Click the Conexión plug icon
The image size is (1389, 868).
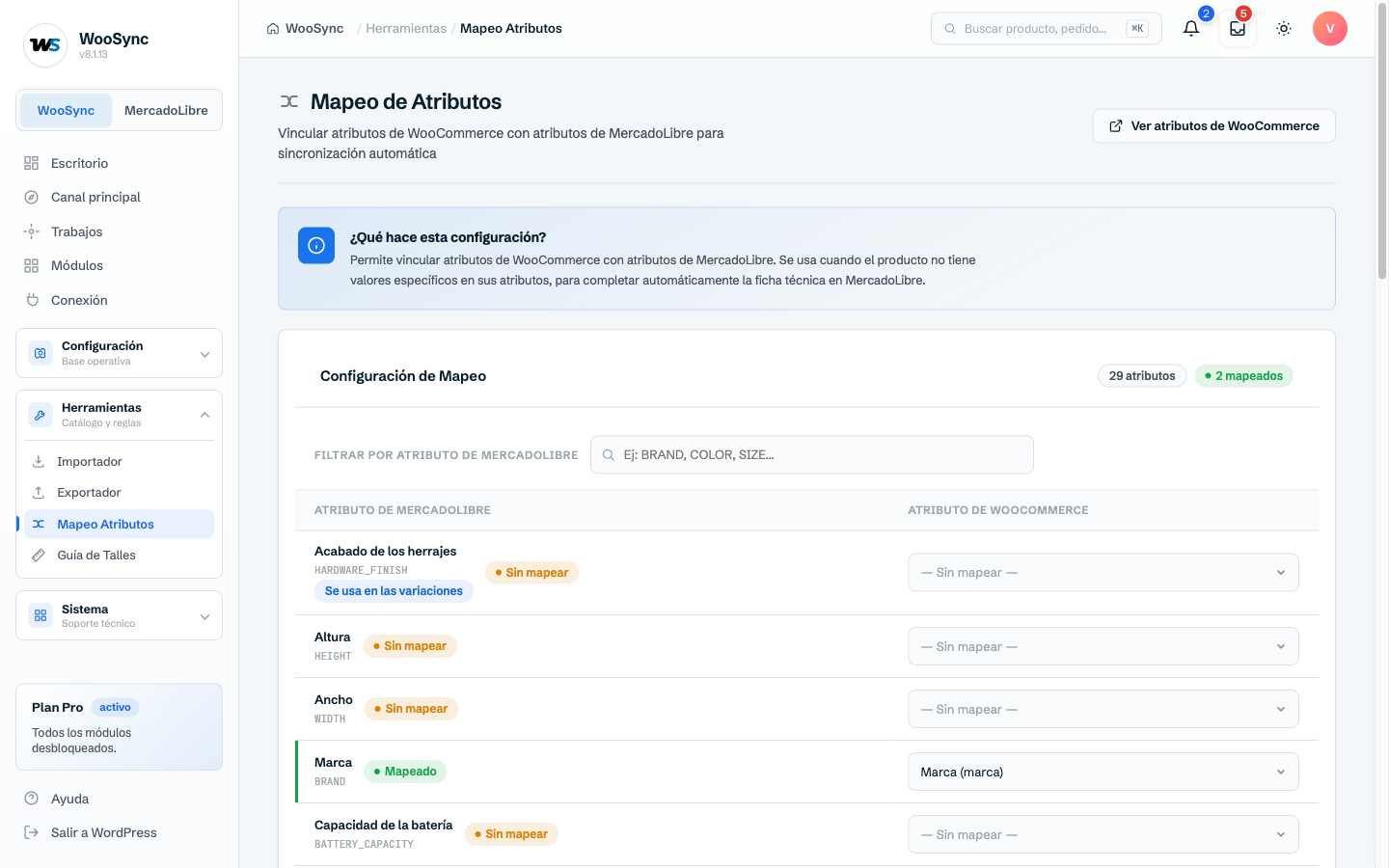(32, 300)
